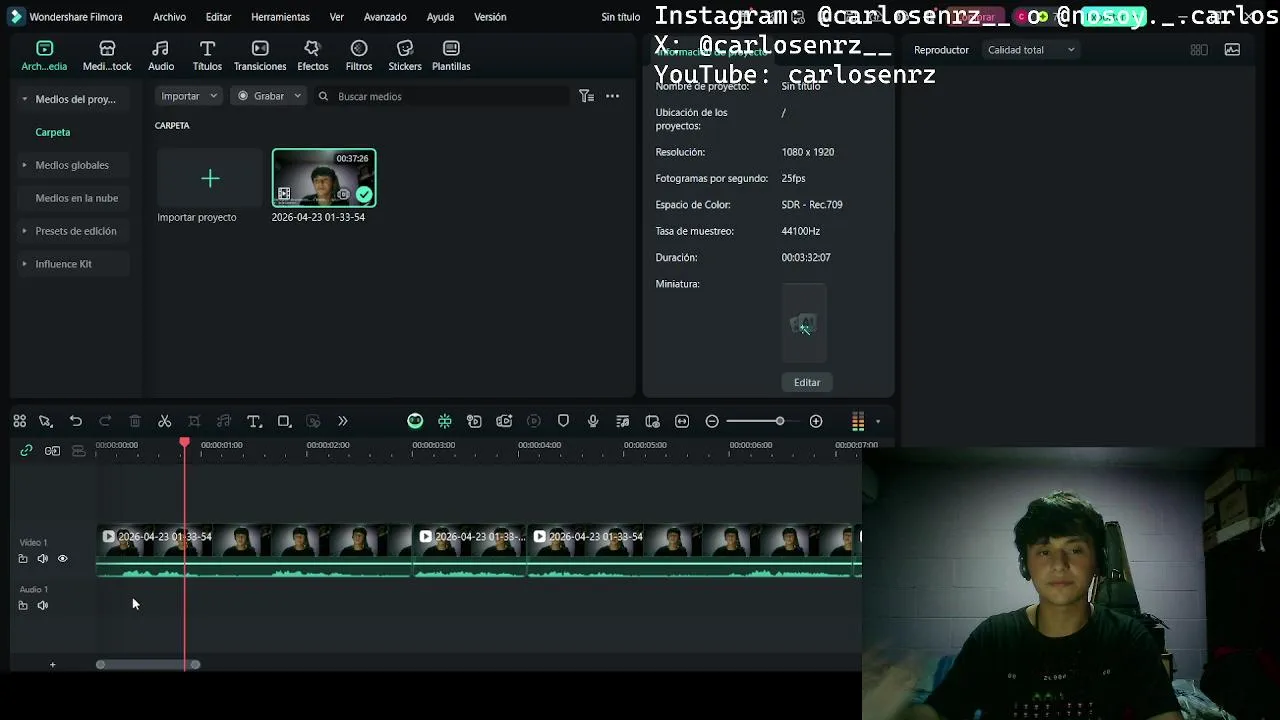This screenshot has height=720, width=1280.
Task: Click the zoom in plus button
Action: pos(816,421)
